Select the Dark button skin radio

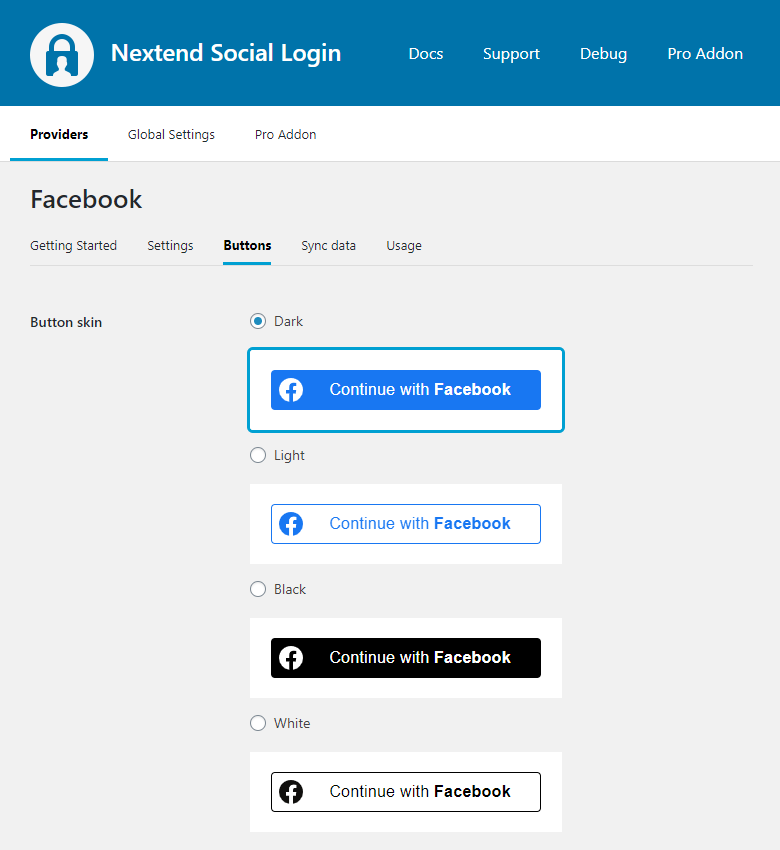click(x=258, y=321)
